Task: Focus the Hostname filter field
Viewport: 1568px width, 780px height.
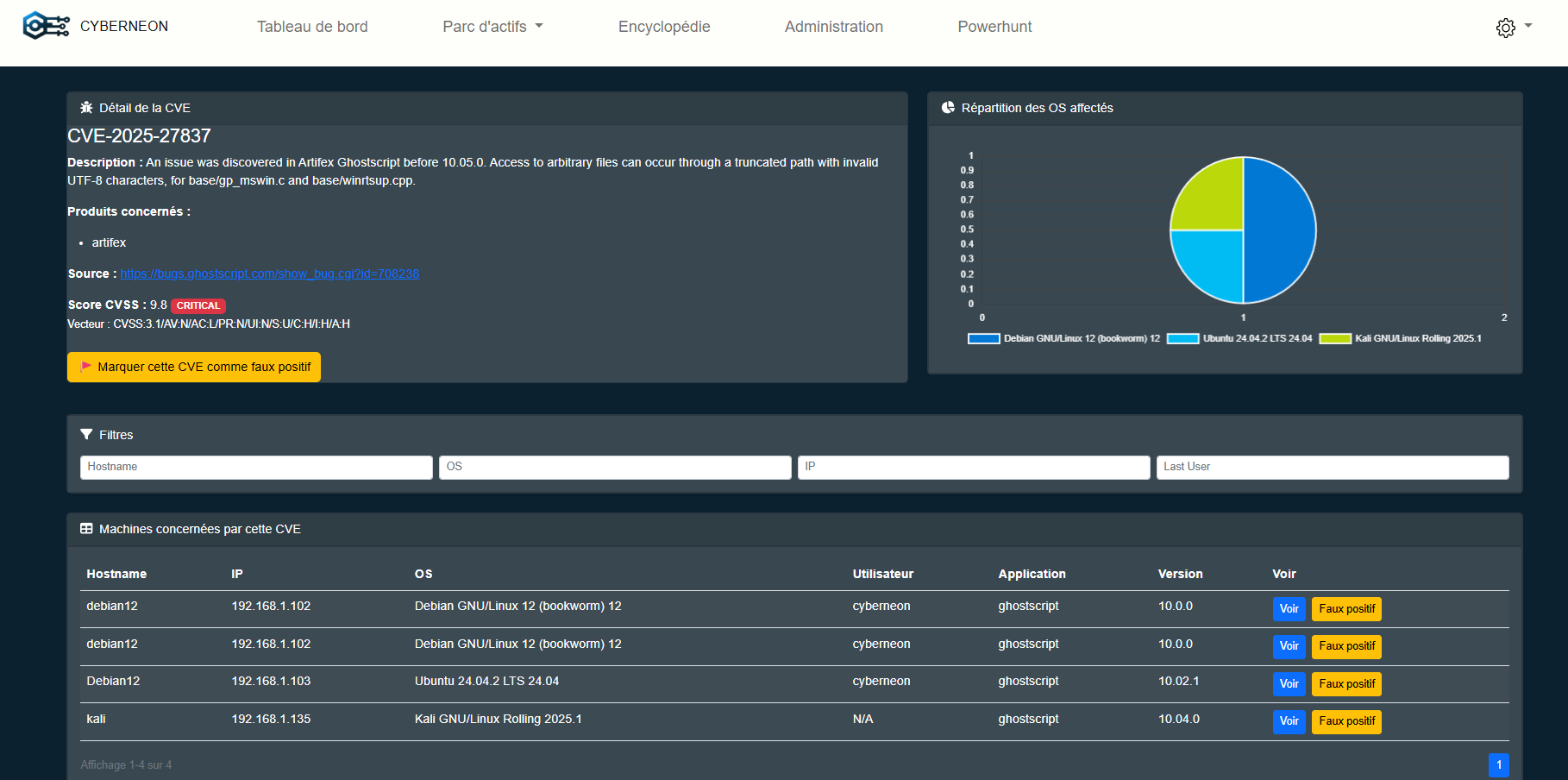Action: pos(256,467)
